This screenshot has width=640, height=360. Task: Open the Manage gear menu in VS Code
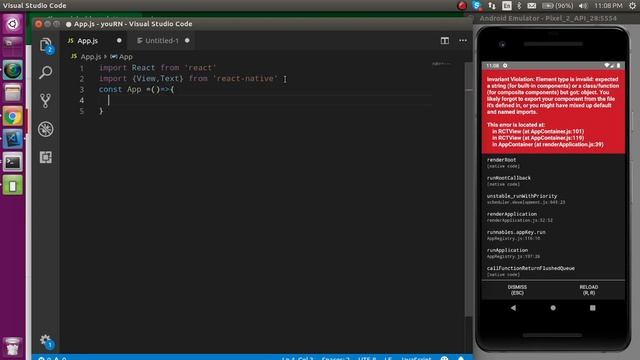coord(46,341)
